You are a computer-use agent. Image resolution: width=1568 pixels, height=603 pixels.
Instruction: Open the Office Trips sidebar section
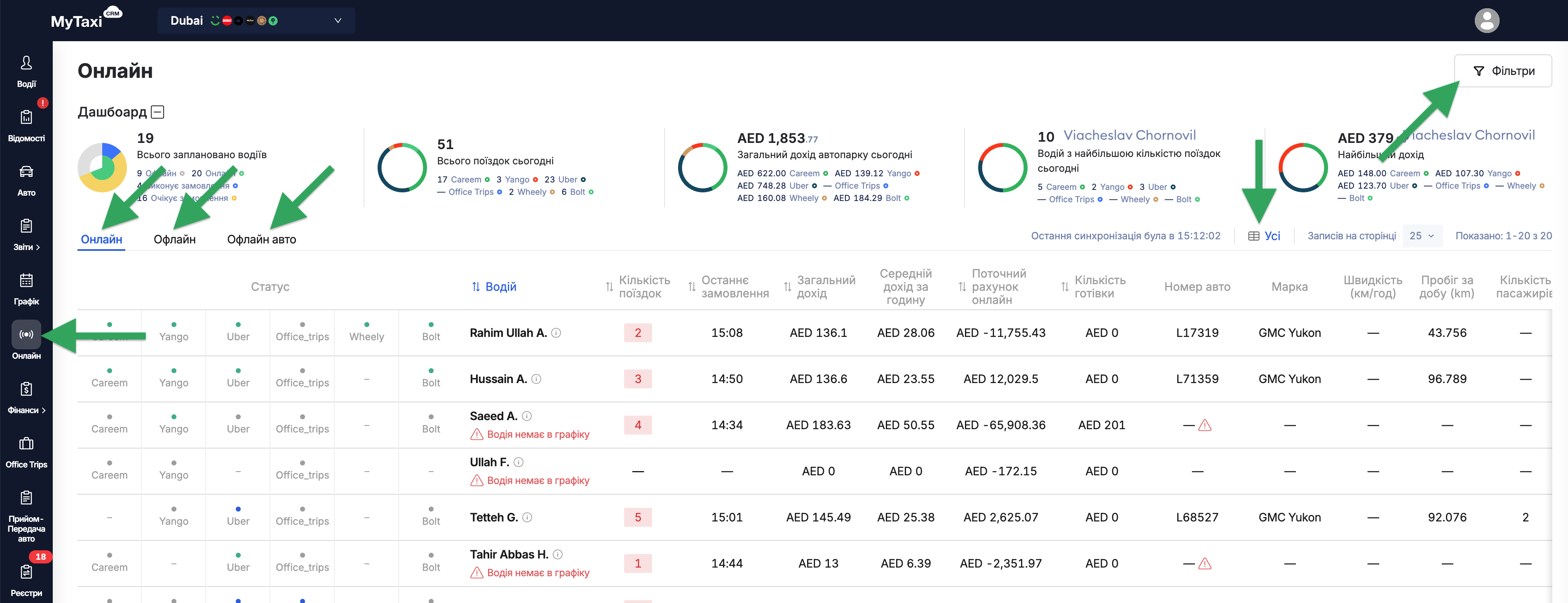tap(26, 452)
